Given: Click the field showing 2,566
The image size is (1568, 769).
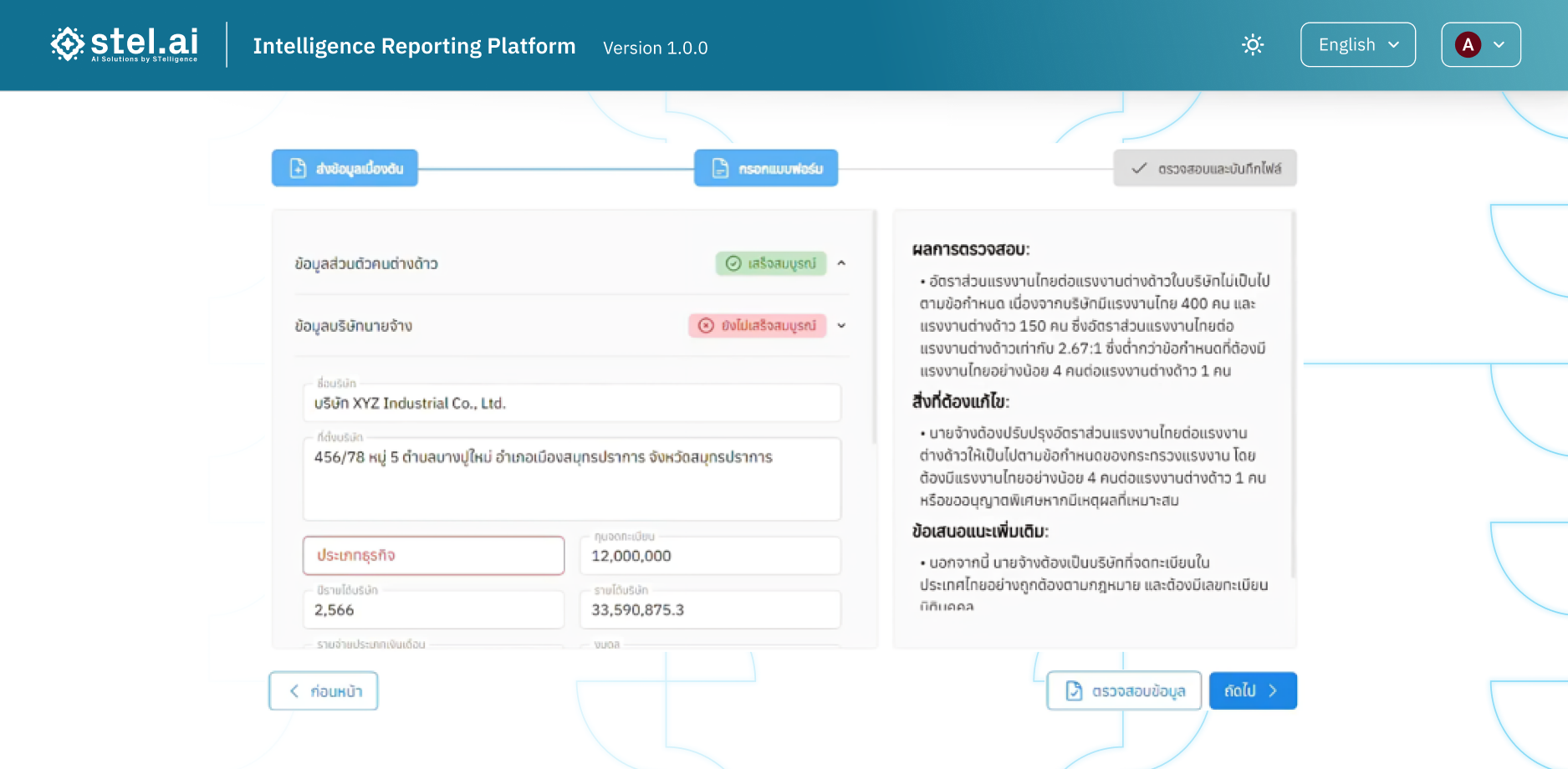Looking at the screenshot, I should tap(433, 610).
